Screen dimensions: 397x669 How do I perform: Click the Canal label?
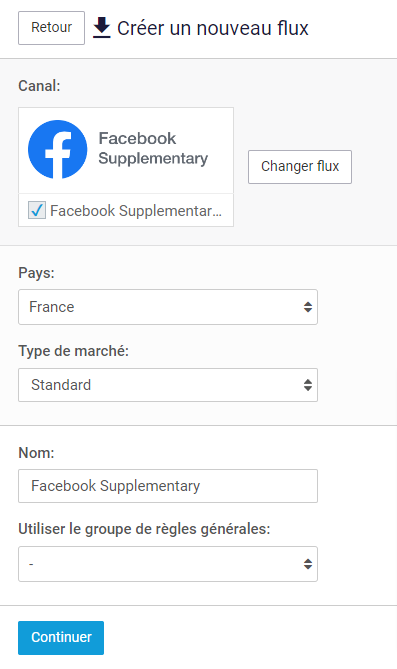[x=39, y=86]
